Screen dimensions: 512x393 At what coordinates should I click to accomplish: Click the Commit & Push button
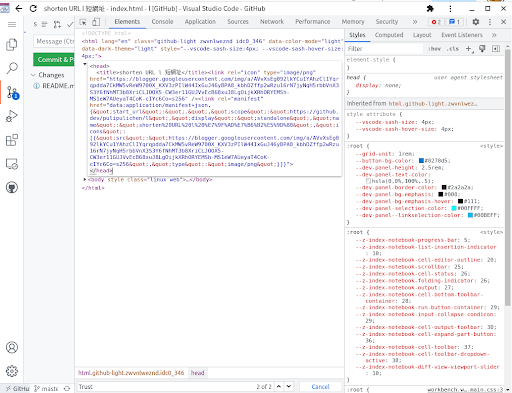(54, 60)
